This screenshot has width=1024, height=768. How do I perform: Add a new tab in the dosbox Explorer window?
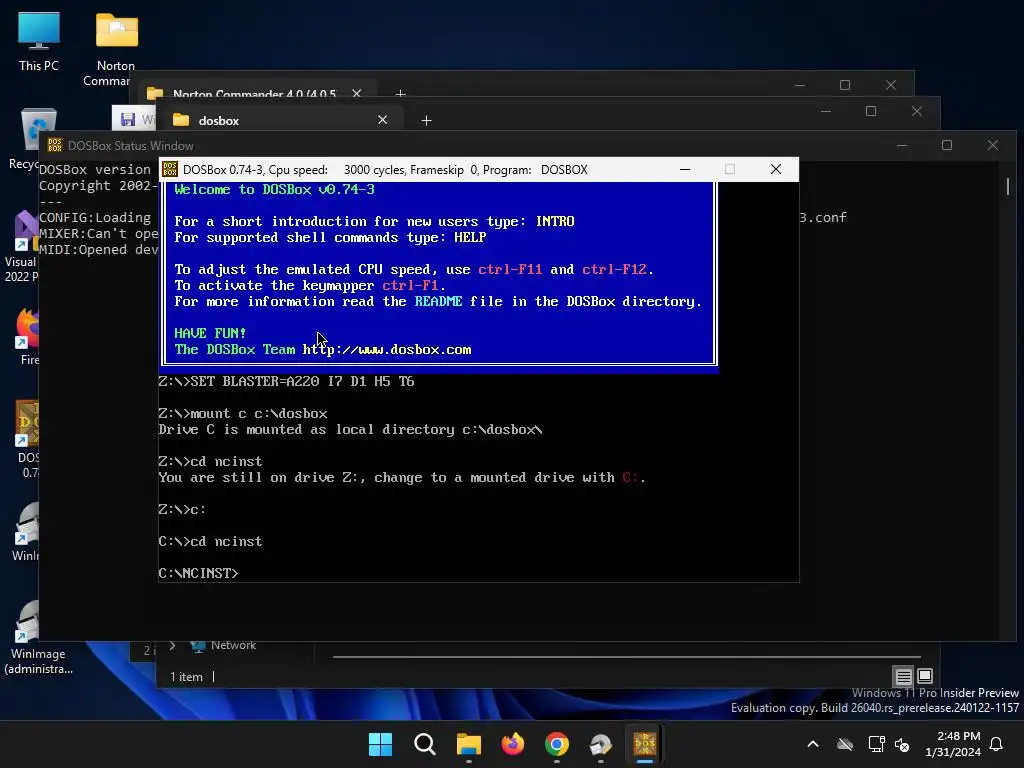coord(426,120)
